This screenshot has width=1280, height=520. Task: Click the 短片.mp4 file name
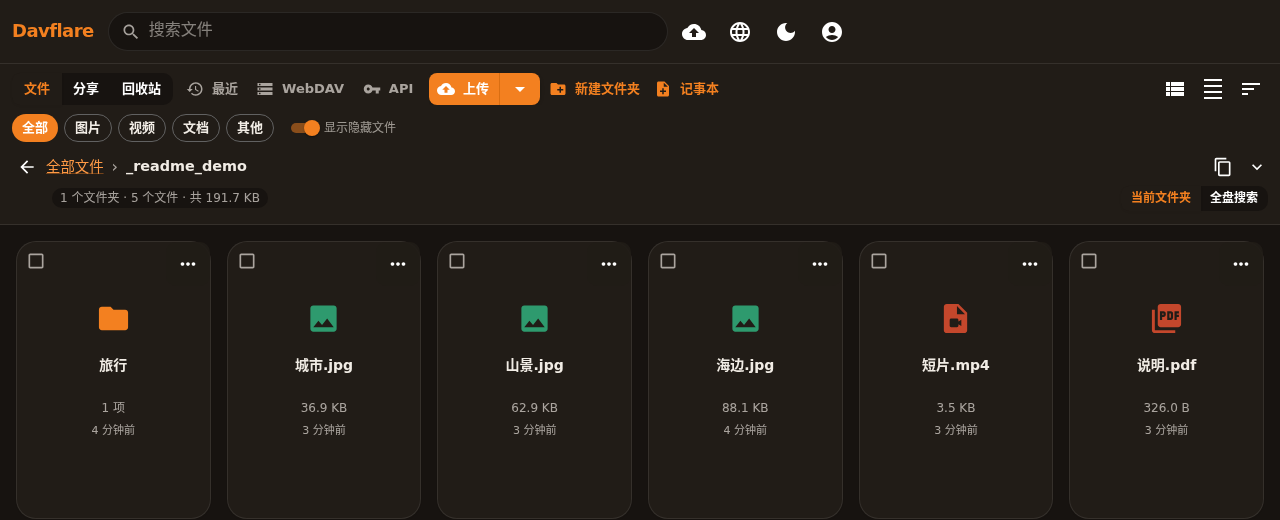956,366
